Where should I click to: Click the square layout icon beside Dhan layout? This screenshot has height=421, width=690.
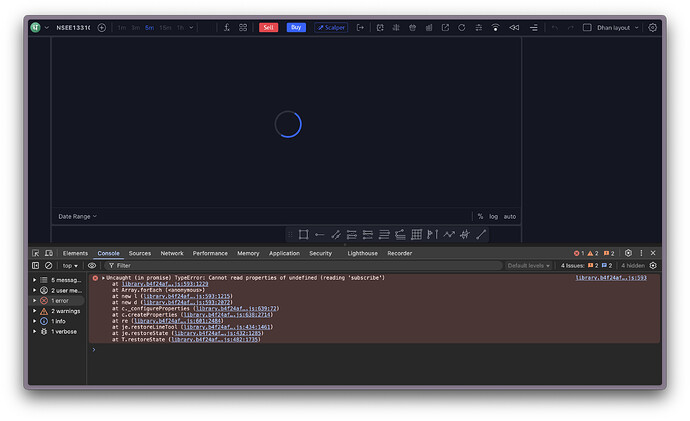point(587,27)
